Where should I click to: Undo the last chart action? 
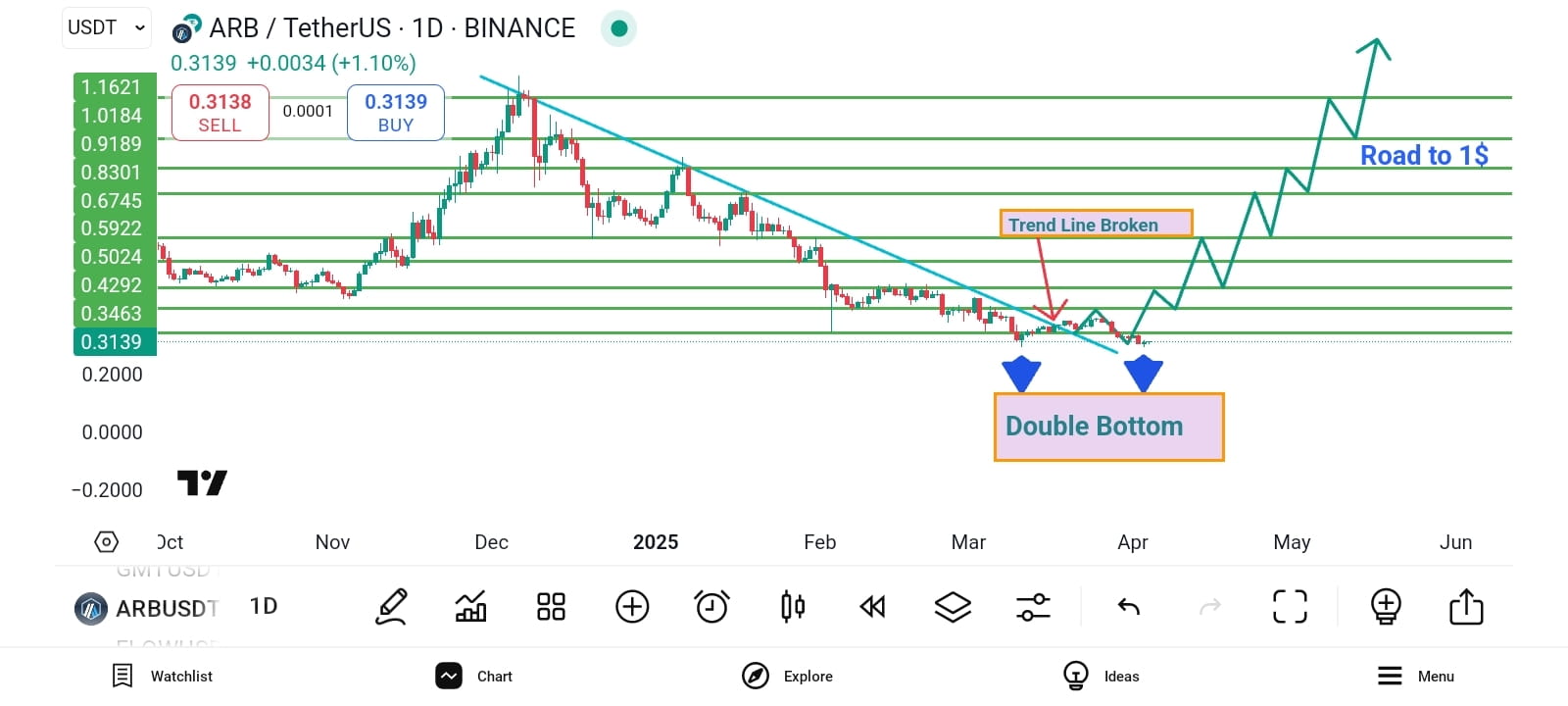coord(1129,607)
